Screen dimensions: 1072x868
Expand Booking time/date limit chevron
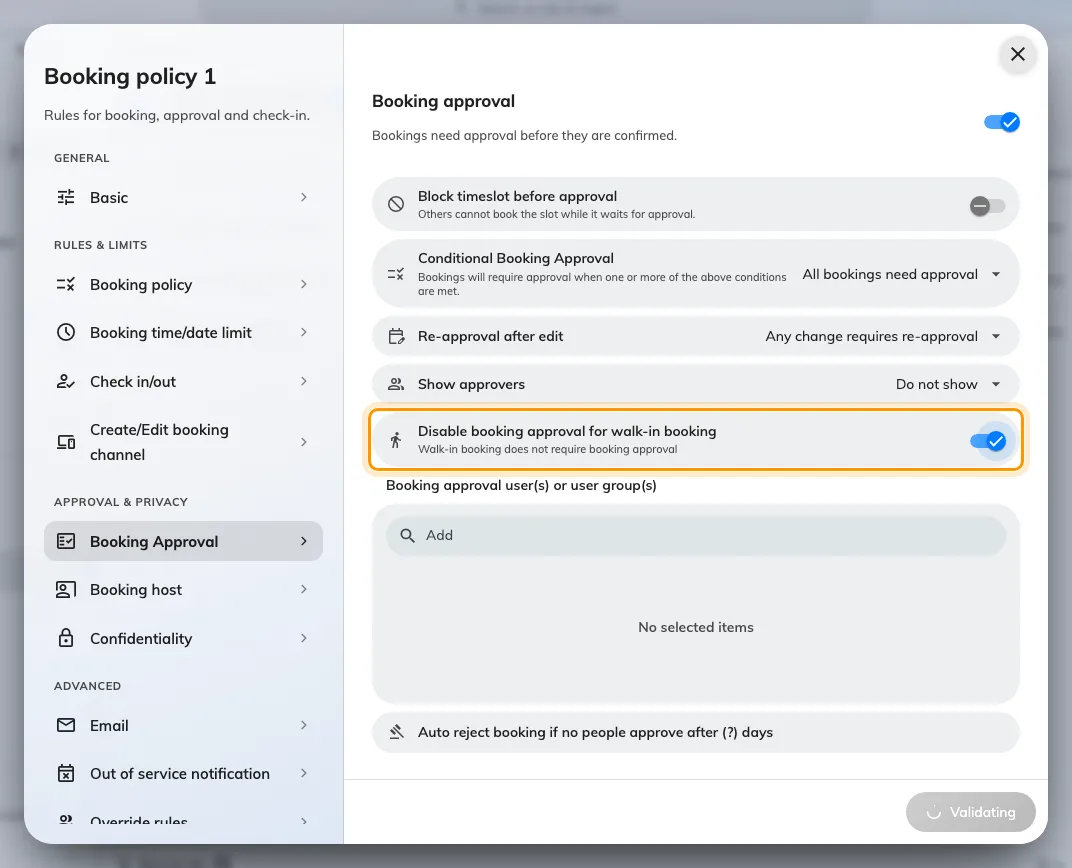304,333
